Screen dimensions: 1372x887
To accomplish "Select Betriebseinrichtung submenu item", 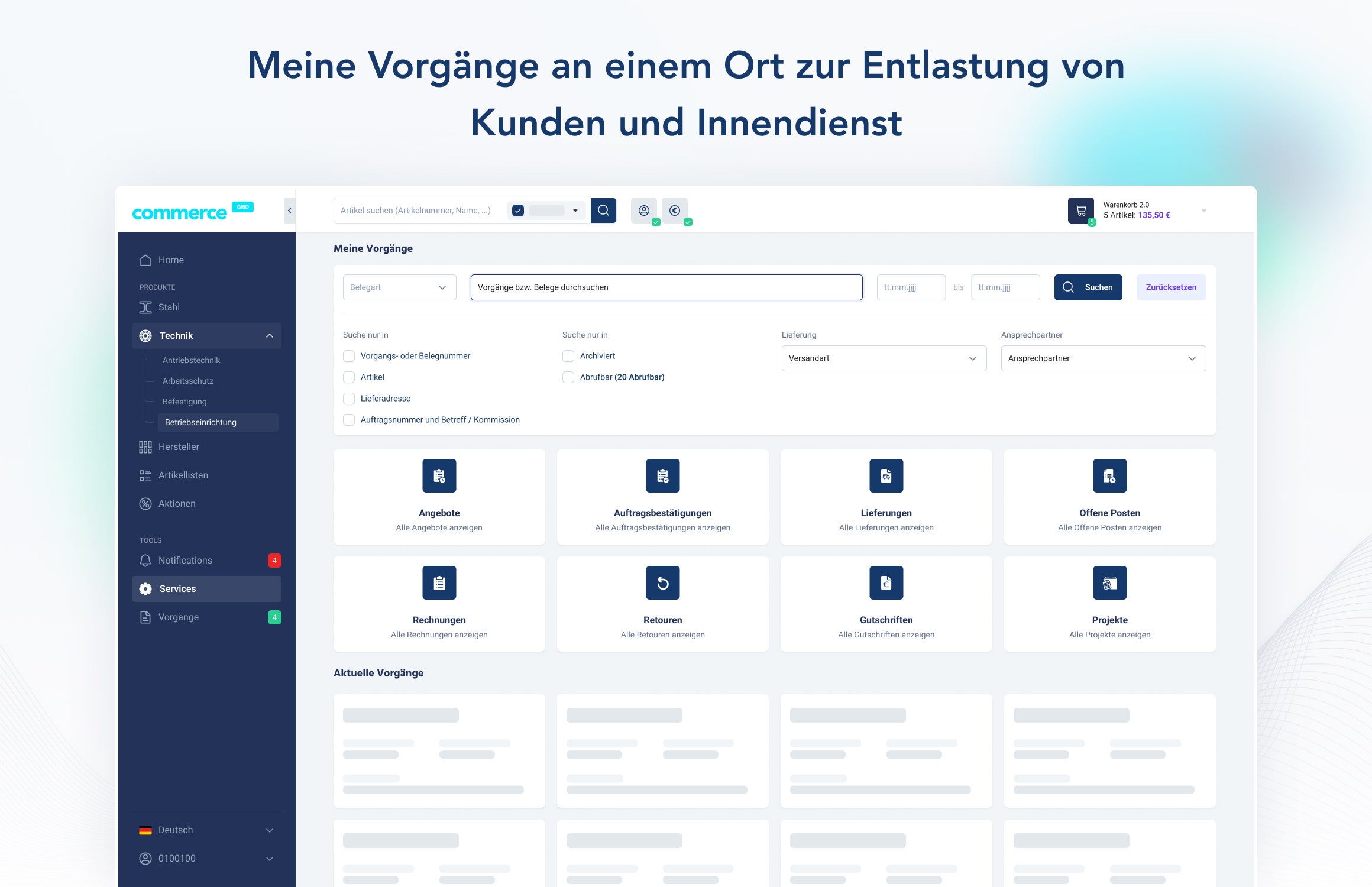I will [x=201, y=422].
